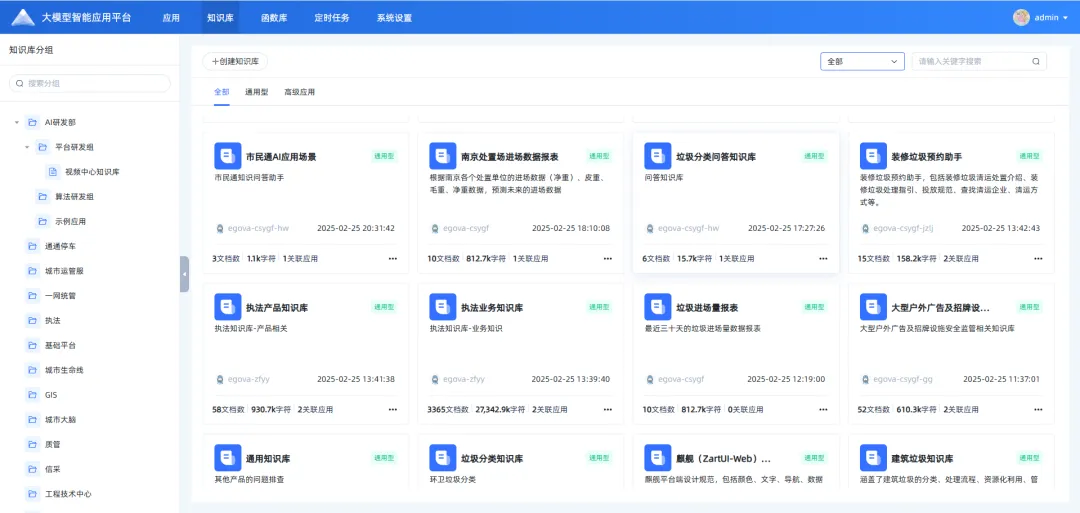Open the admin account dropdown arrow
The width and height of the screenshot is (1080, 513).
1065,18
